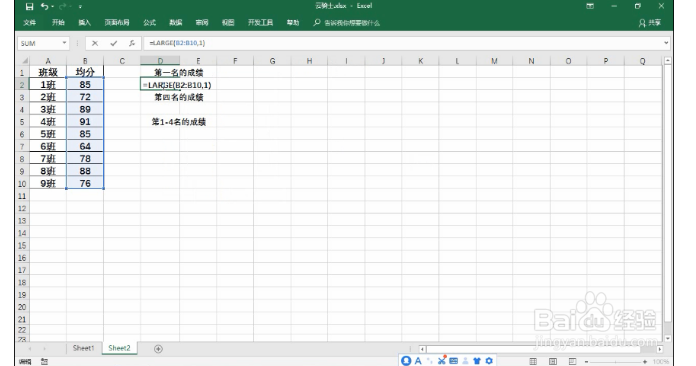
Task: Select column A header
Action: coord(48,61)
